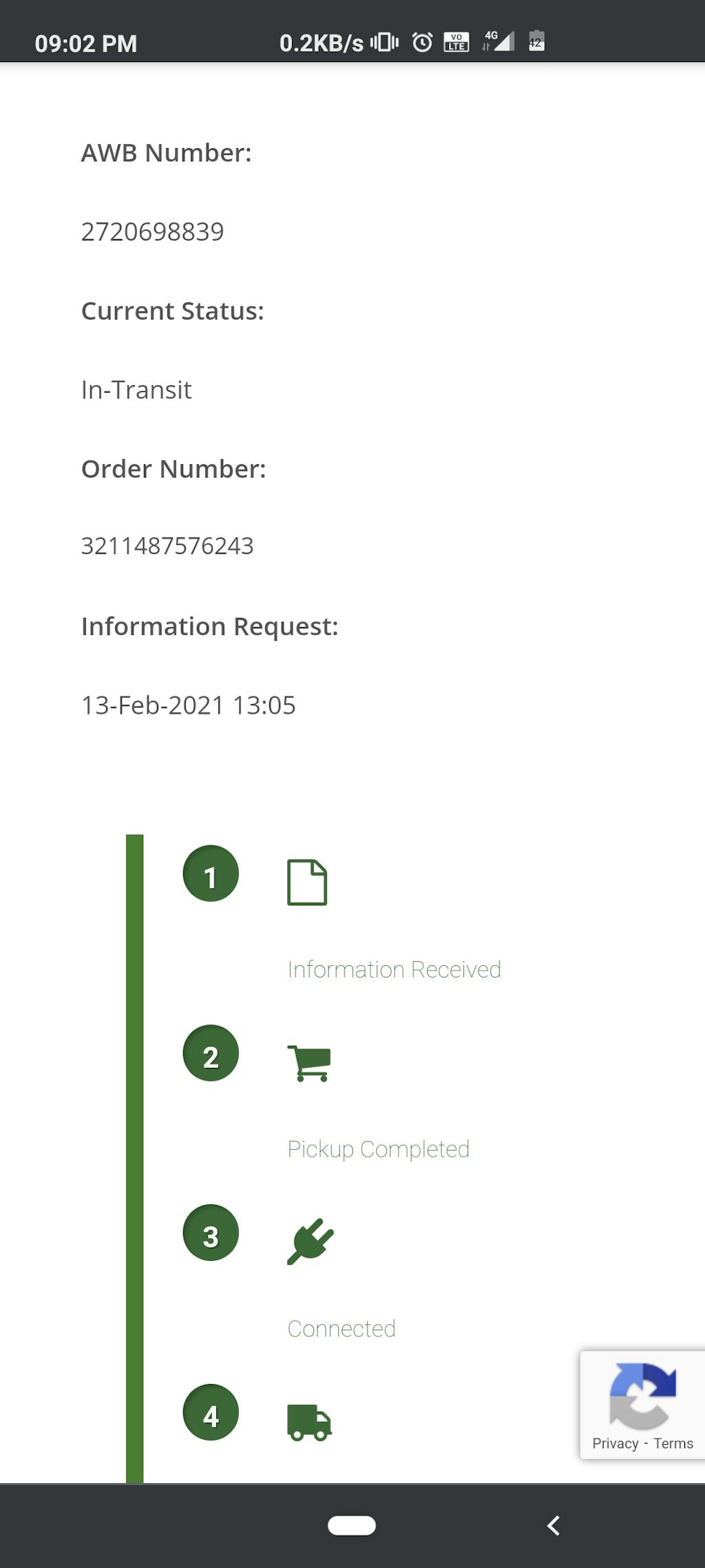
Task: Click the document icon for Information Received
Action: [x=307, y=882]
